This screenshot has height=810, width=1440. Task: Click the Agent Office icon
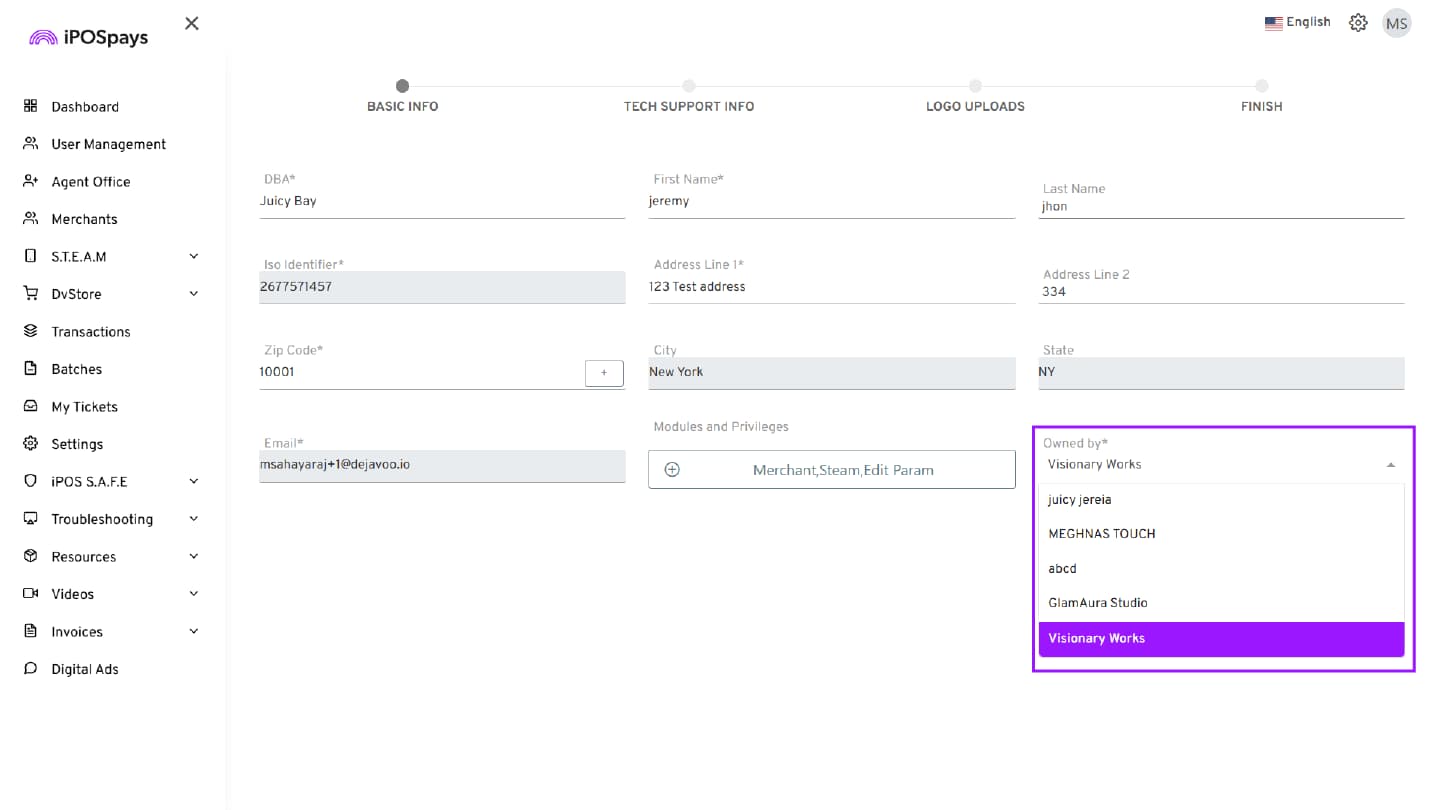(30, 181)
